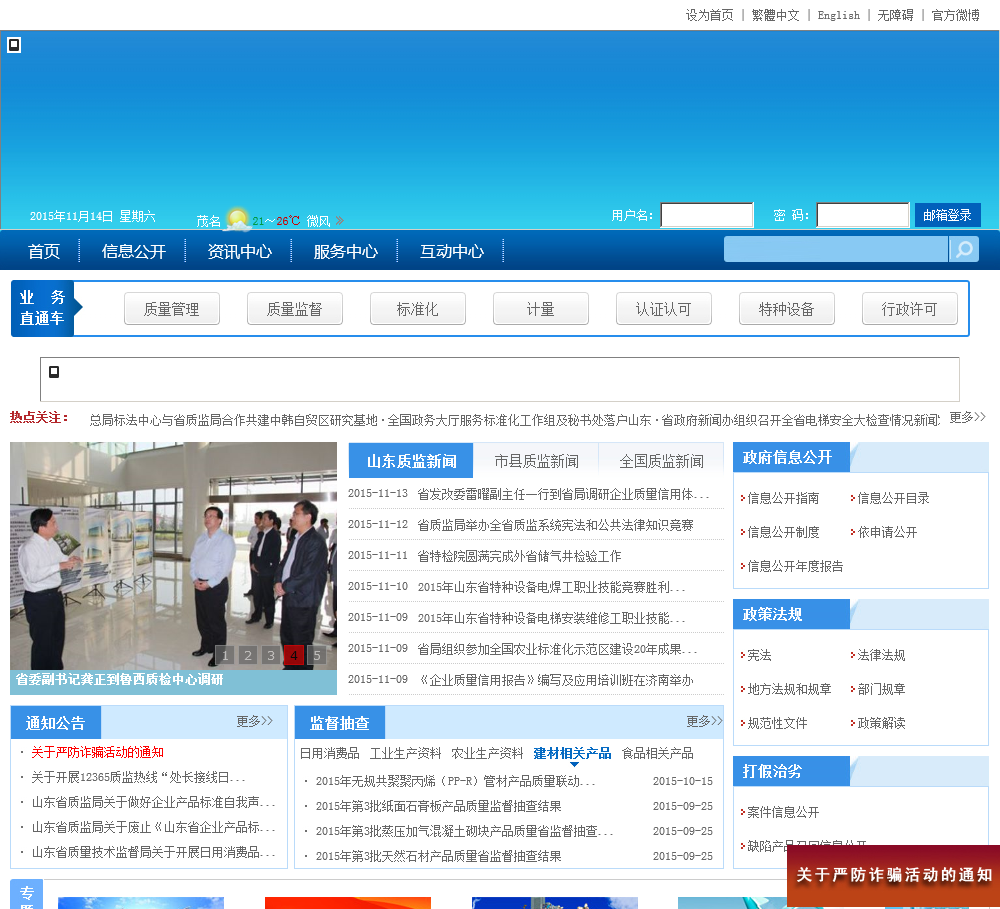Screen dimensions: 1000x909
Task: Switch to English version
Action: pos(839,15)
